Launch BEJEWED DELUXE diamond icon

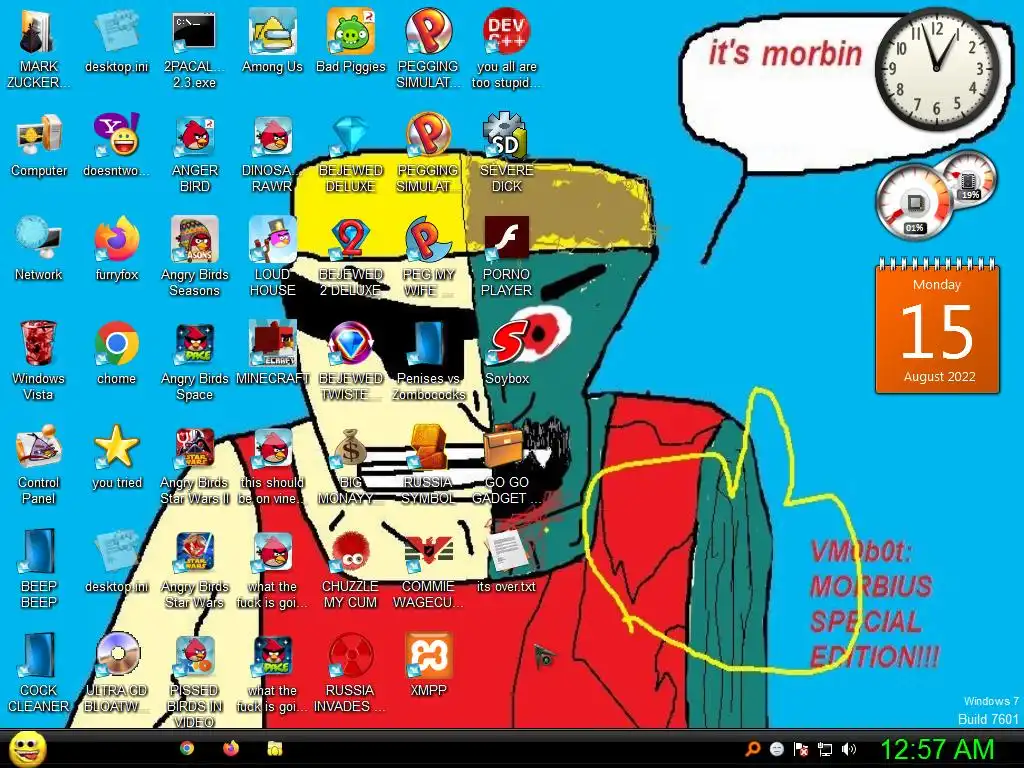click(x=350, y=137)
